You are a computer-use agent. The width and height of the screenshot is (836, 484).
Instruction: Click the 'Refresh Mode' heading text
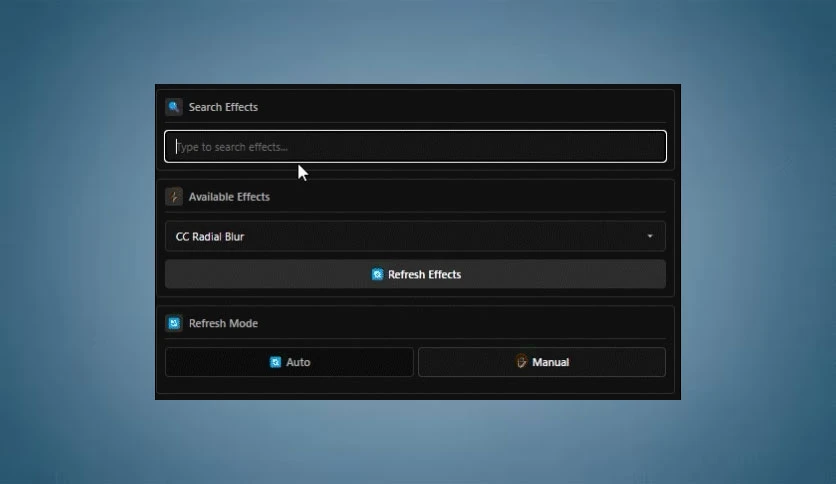click(x=223, y=324)
